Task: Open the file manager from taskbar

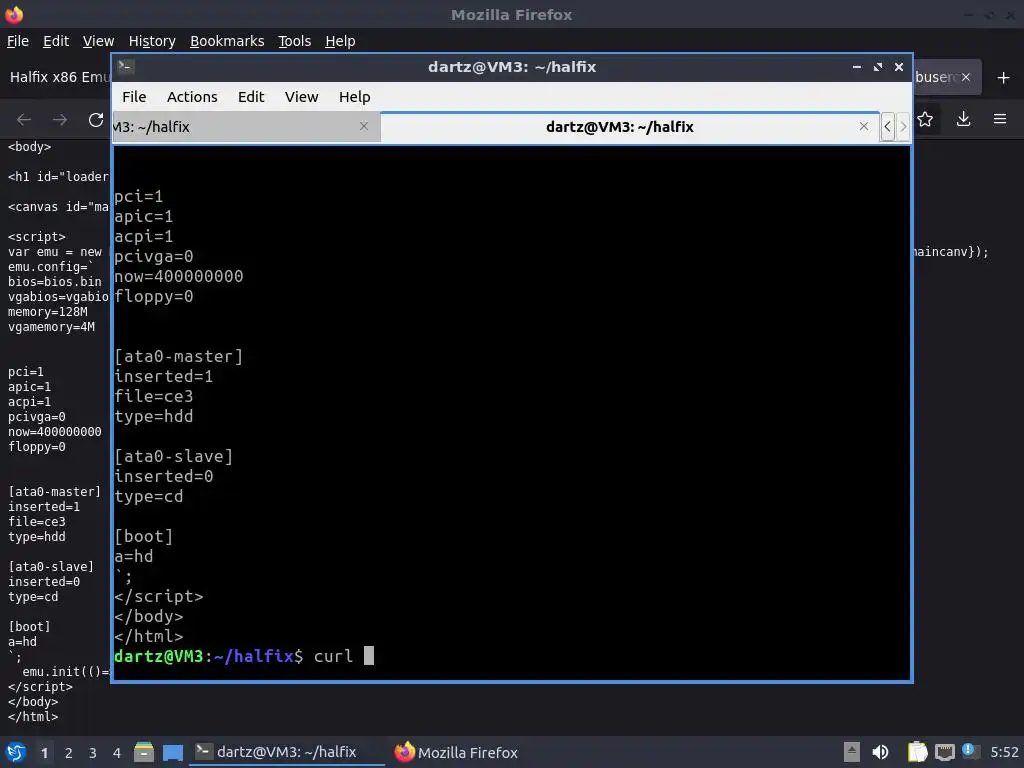Action: click(144, 752)
